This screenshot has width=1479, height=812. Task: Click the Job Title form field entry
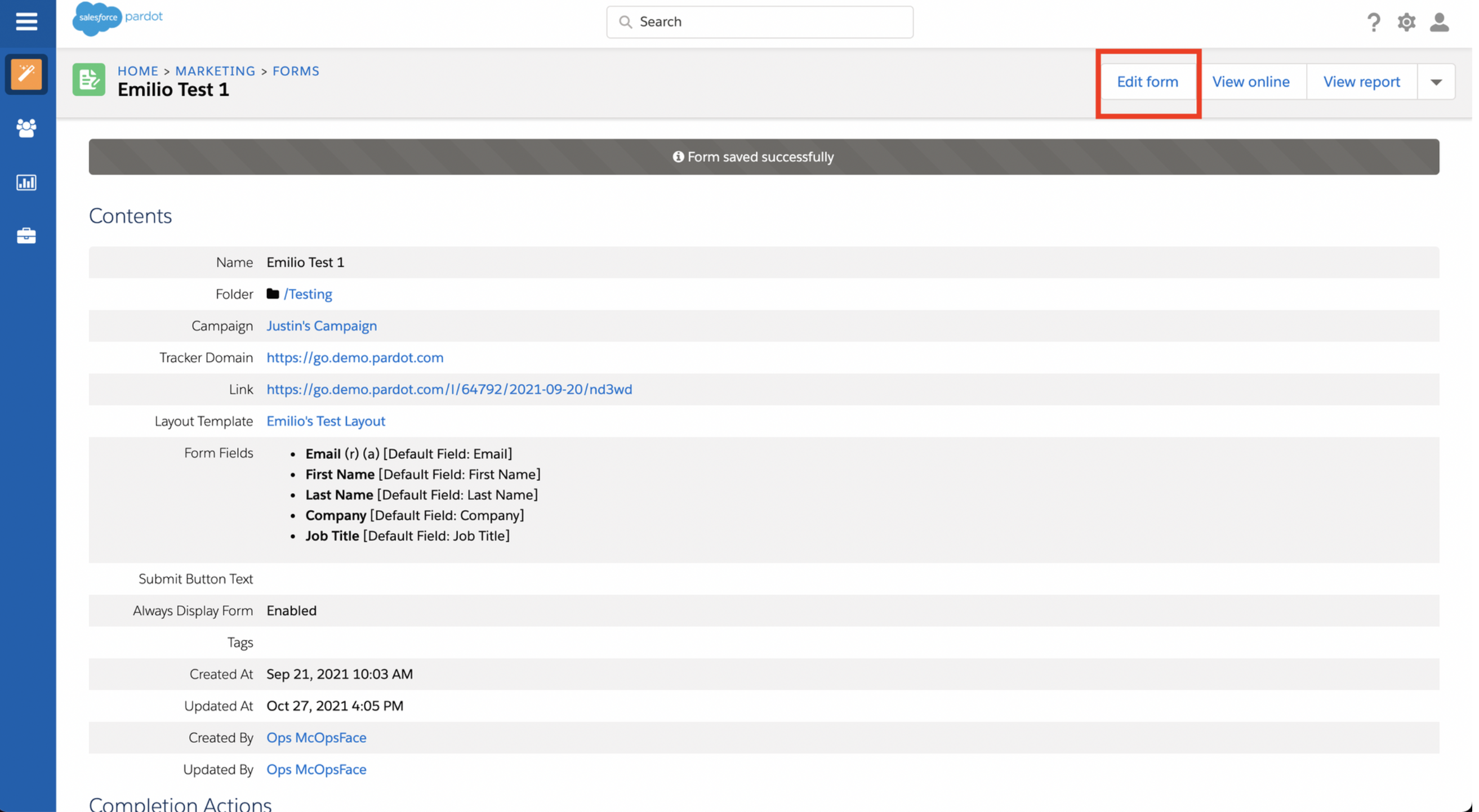pos(408,536)
